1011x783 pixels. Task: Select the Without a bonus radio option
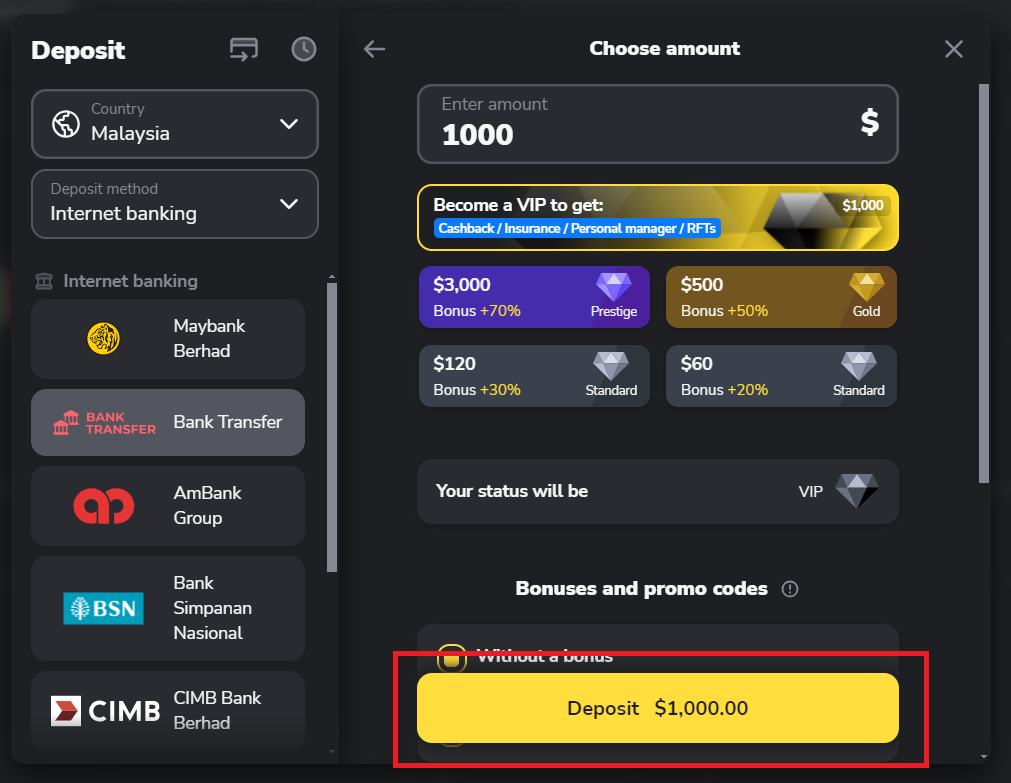(x=451, y=657)
